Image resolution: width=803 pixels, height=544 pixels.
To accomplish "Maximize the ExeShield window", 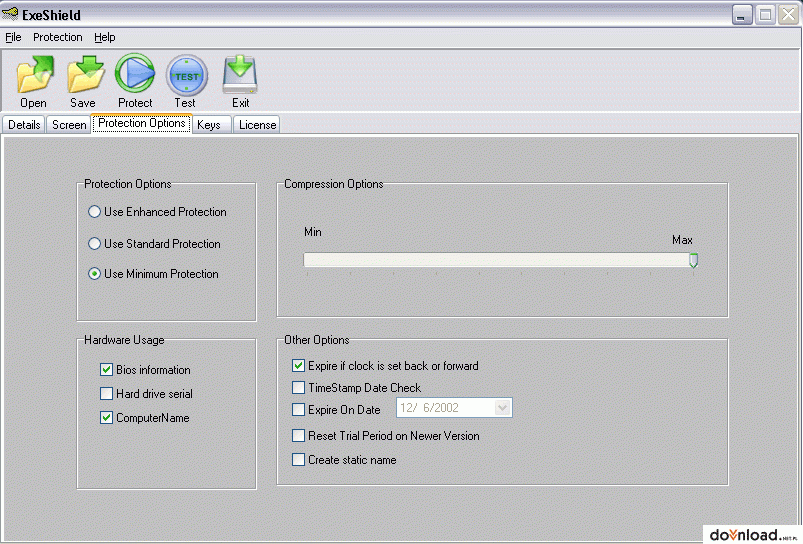I will [x=765, y=15].
